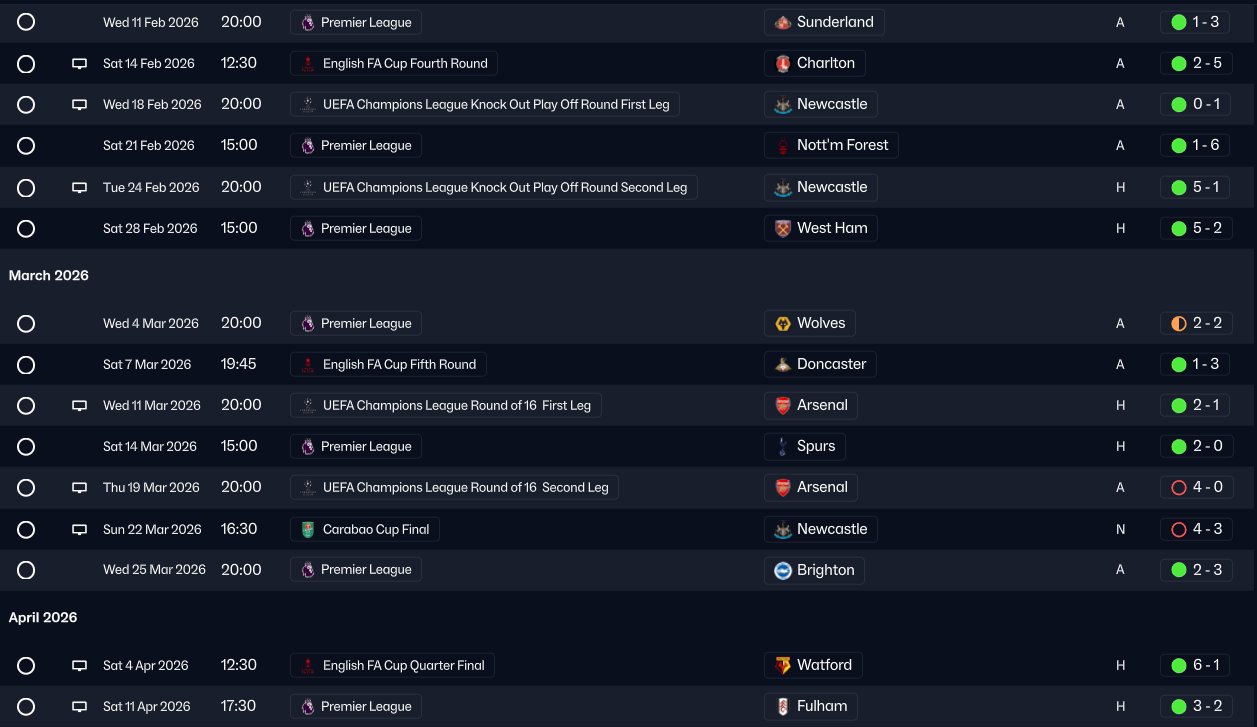Screen dimensions: 1257x727
Task: Select the radio circle for Sunderland fixture
Action: [x=26, y=22]
